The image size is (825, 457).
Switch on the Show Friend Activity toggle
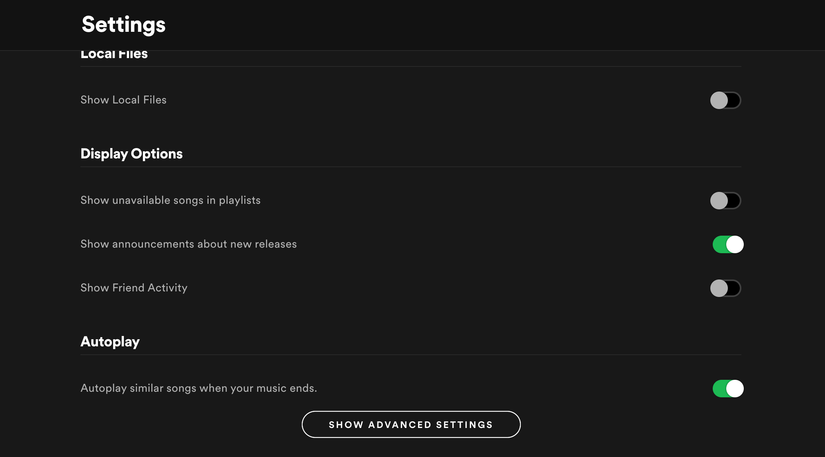[x=725, y=288]
